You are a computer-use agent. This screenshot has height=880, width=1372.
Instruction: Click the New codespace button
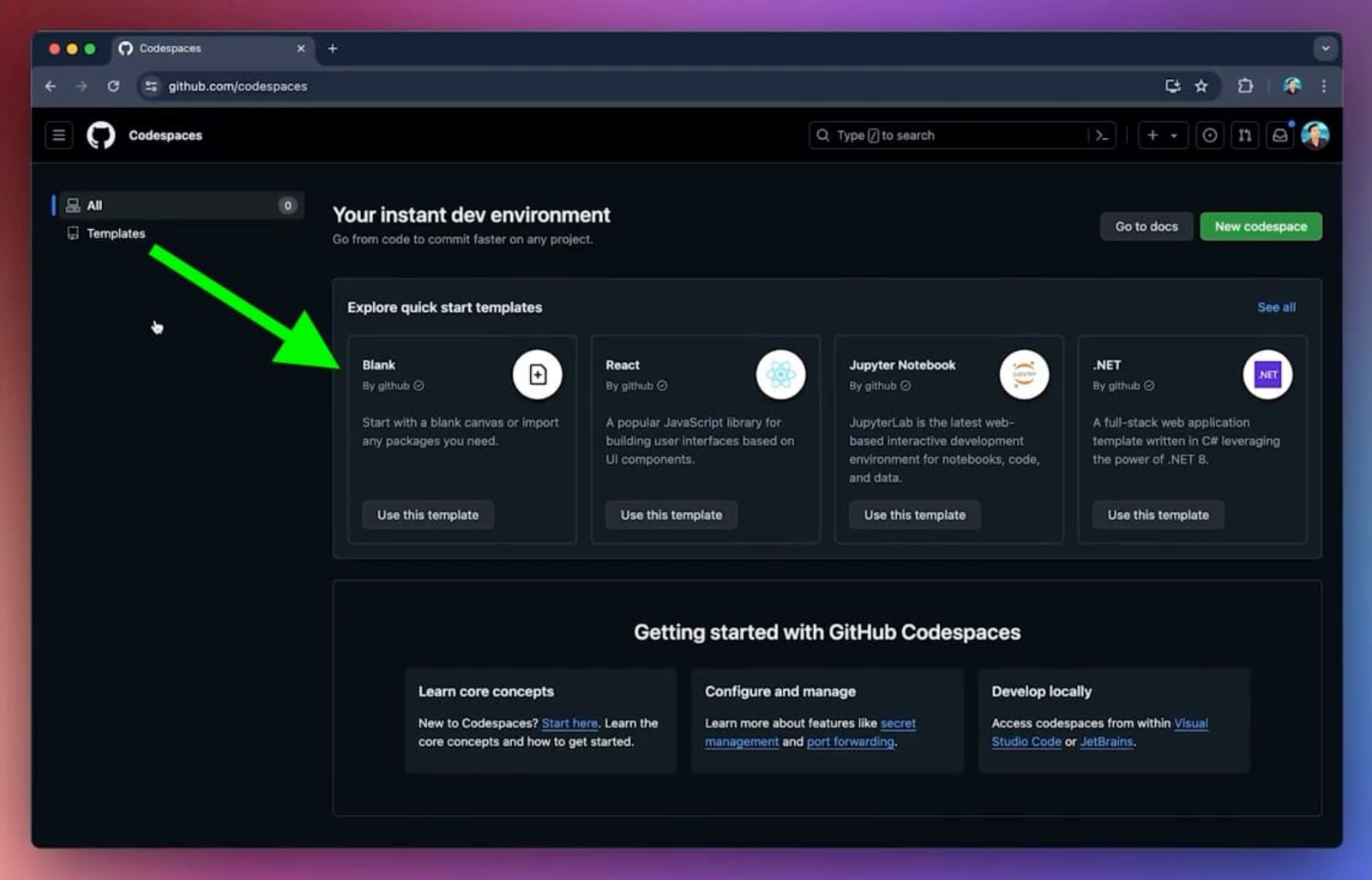point(1261,226)
